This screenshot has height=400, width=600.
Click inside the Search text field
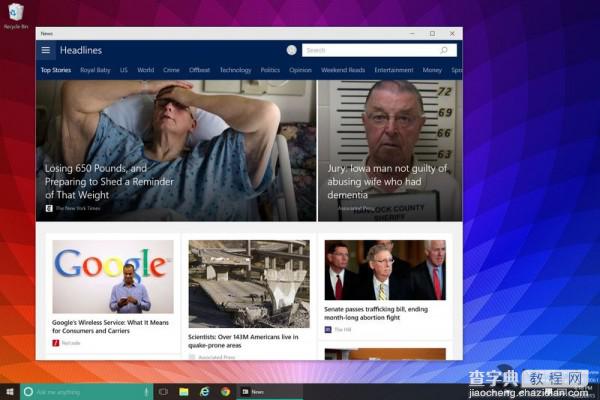pos(370,50)
